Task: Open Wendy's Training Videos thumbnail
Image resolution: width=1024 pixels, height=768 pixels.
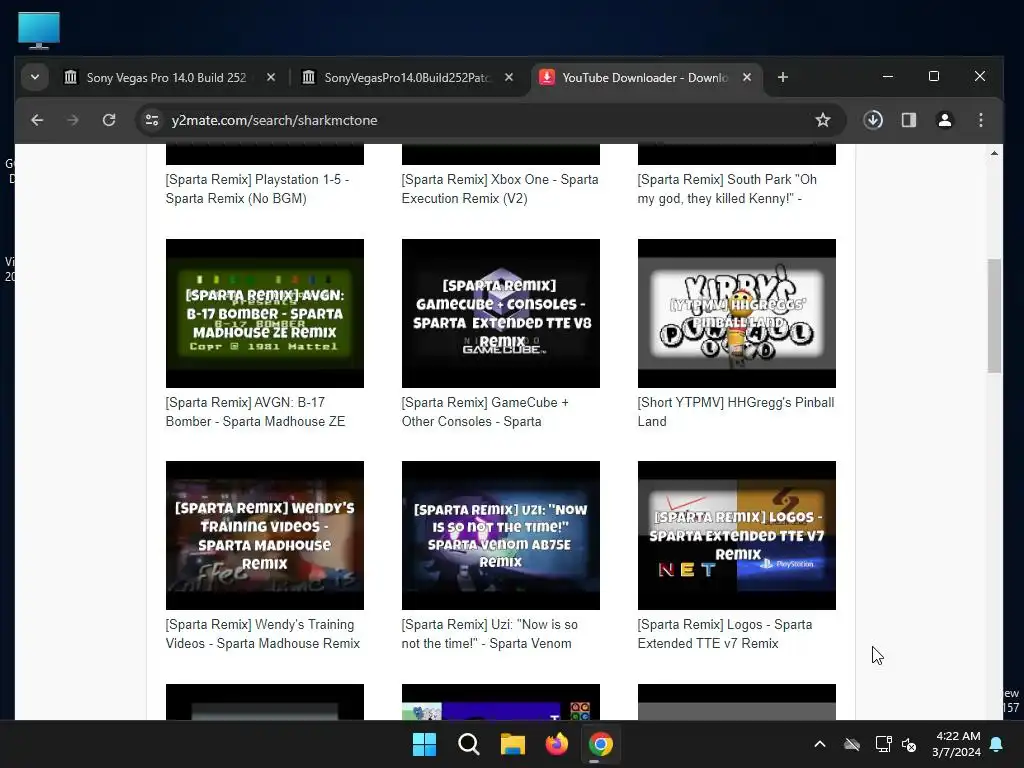Action: coord(264,536)
